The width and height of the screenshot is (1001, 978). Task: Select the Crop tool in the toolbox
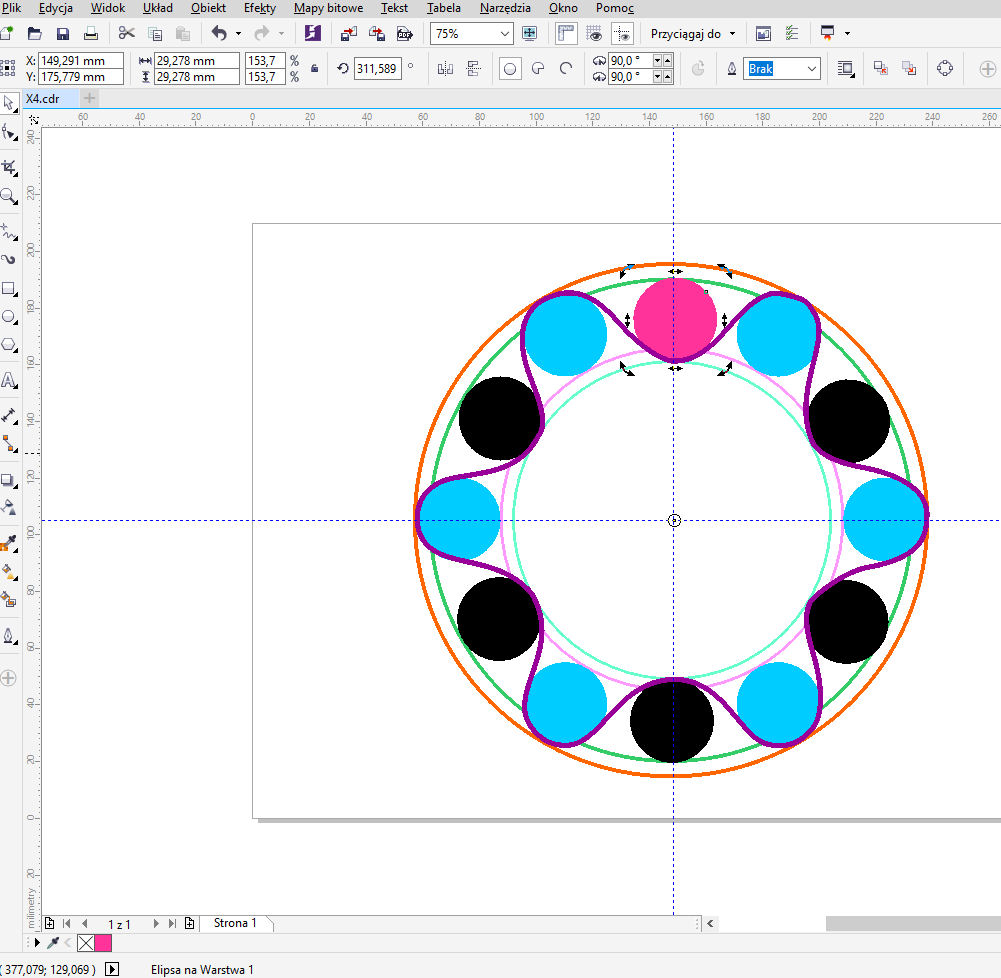pyautogui.click(x=9, y=166)
